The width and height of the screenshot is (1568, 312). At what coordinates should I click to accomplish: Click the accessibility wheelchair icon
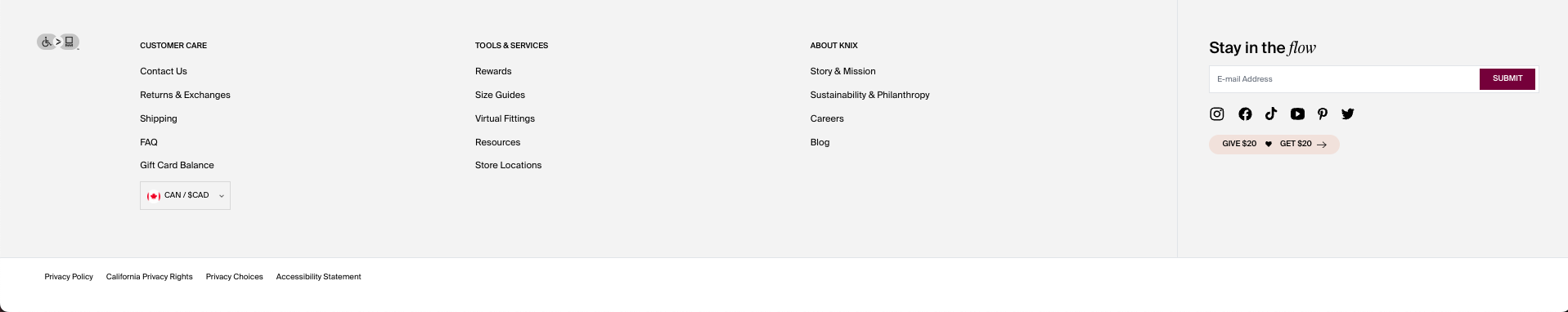click(x=47, y=42)
